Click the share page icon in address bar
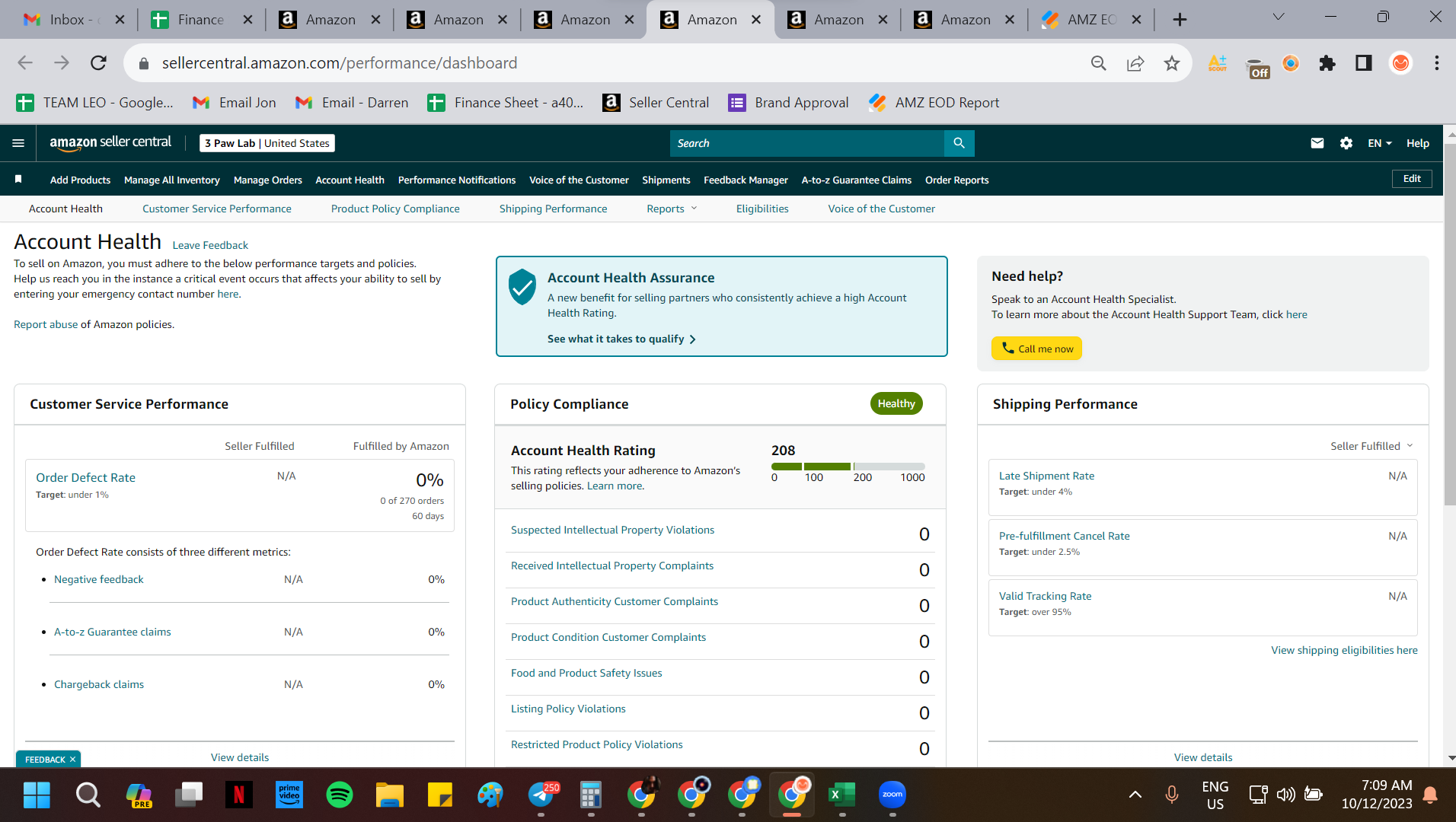 1135,63
